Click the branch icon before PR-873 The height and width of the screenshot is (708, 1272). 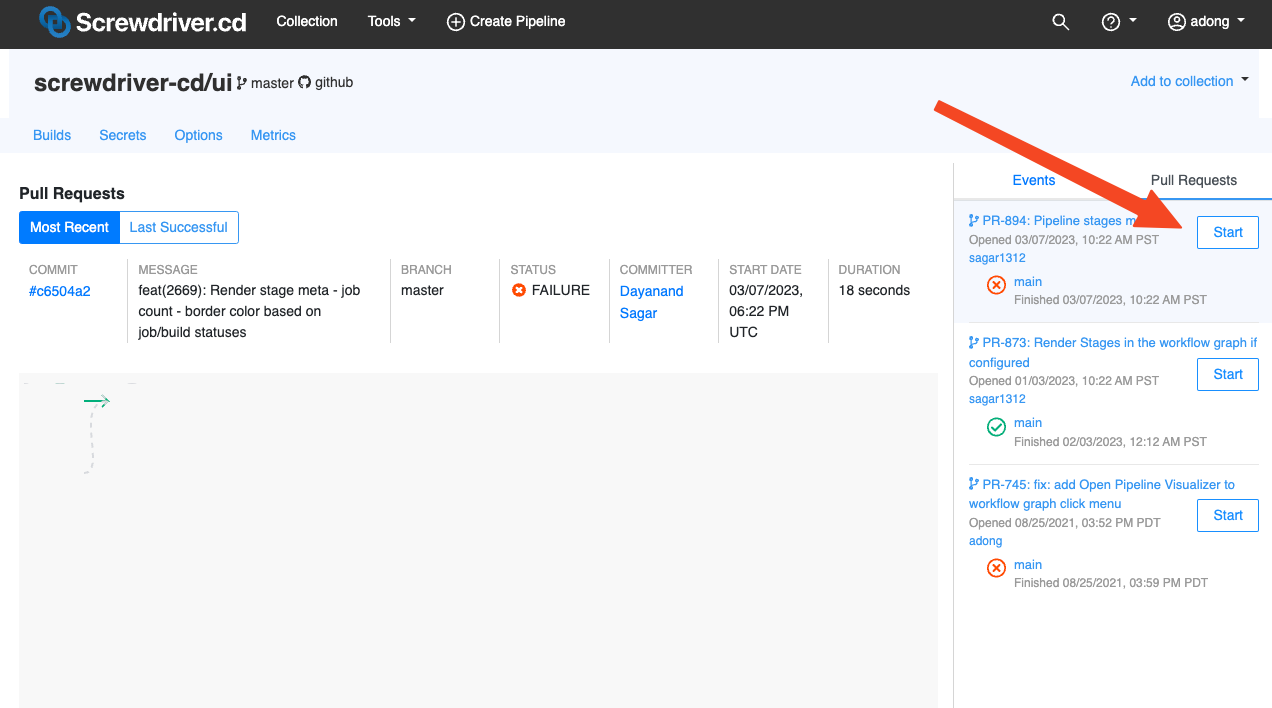(x=974, y=342)
